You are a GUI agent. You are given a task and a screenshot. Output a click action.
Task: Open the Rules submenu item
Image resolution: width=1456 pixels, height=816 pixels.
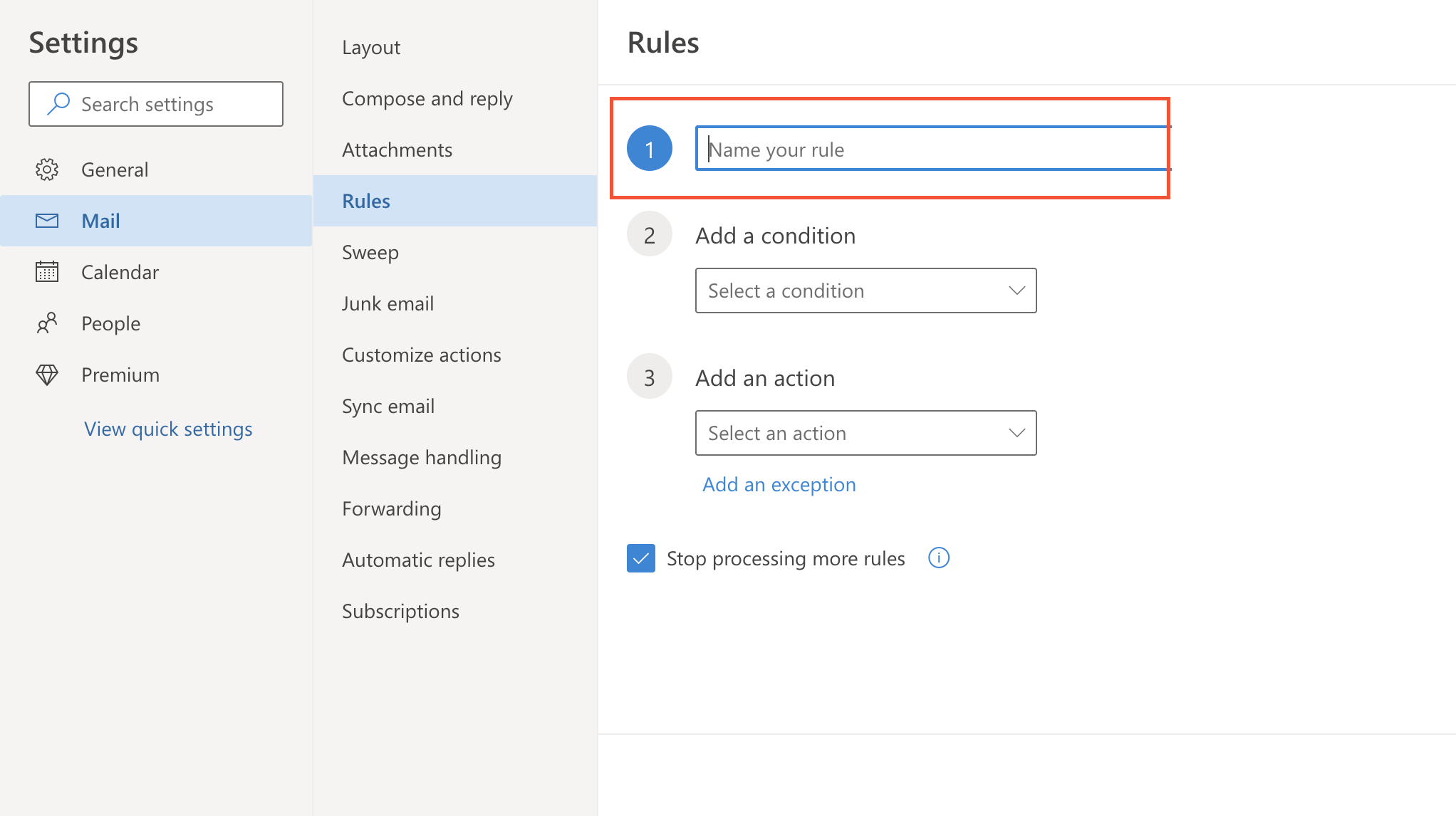click(365, 200)
